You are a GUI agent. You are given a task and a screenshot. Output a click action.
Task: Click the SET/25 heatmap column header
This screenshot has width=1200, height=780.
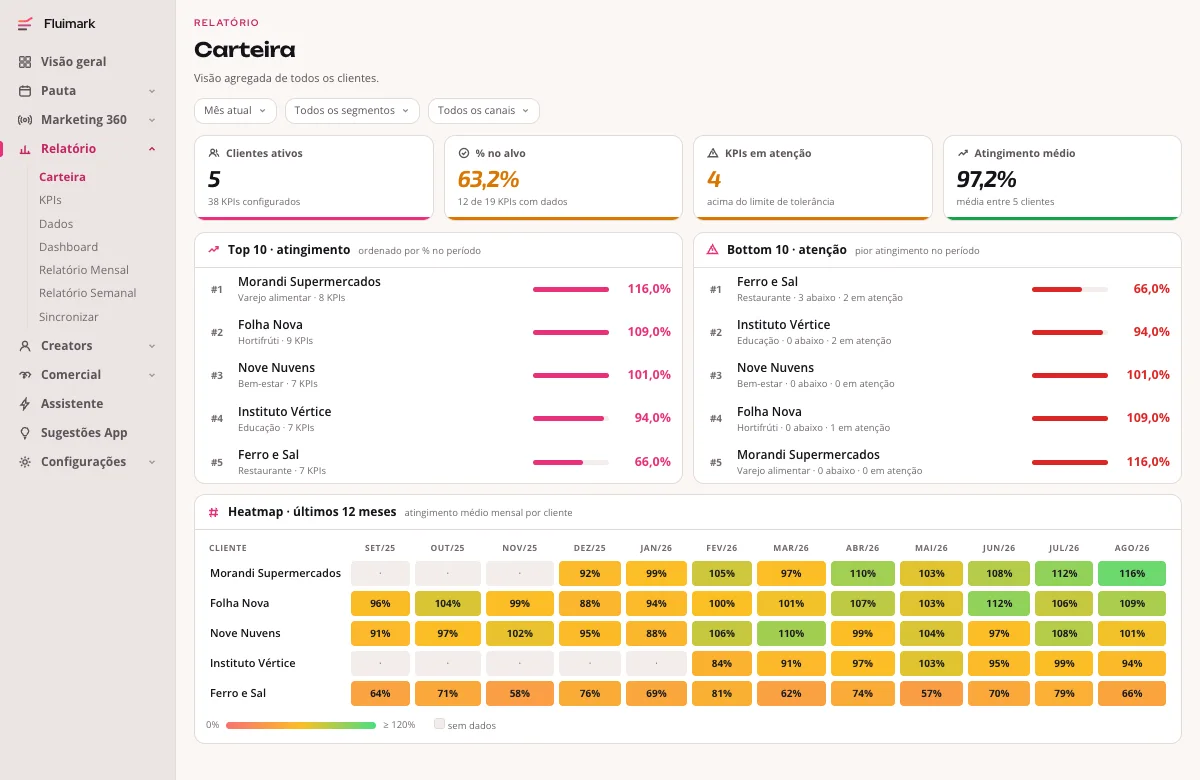[380, 548]
